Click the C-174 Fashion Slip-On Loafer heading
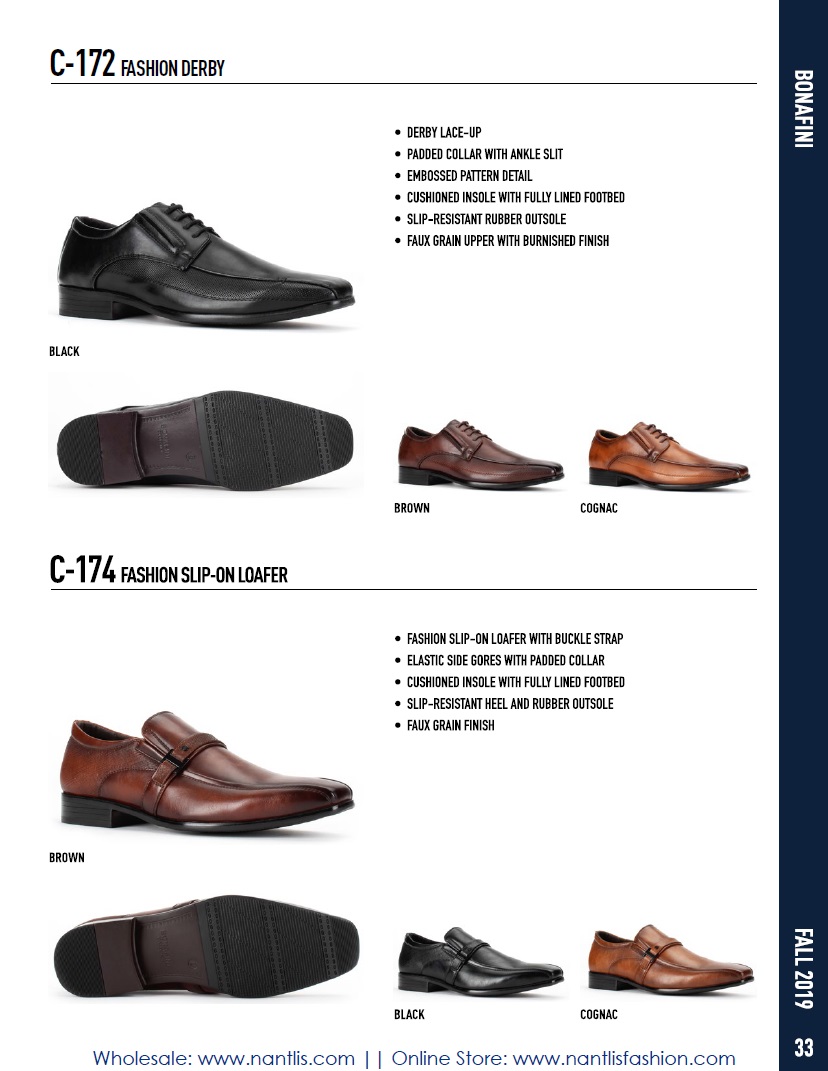Image resolution: width=828 pixels, height=1071 pixels. [x=168, y=570]
